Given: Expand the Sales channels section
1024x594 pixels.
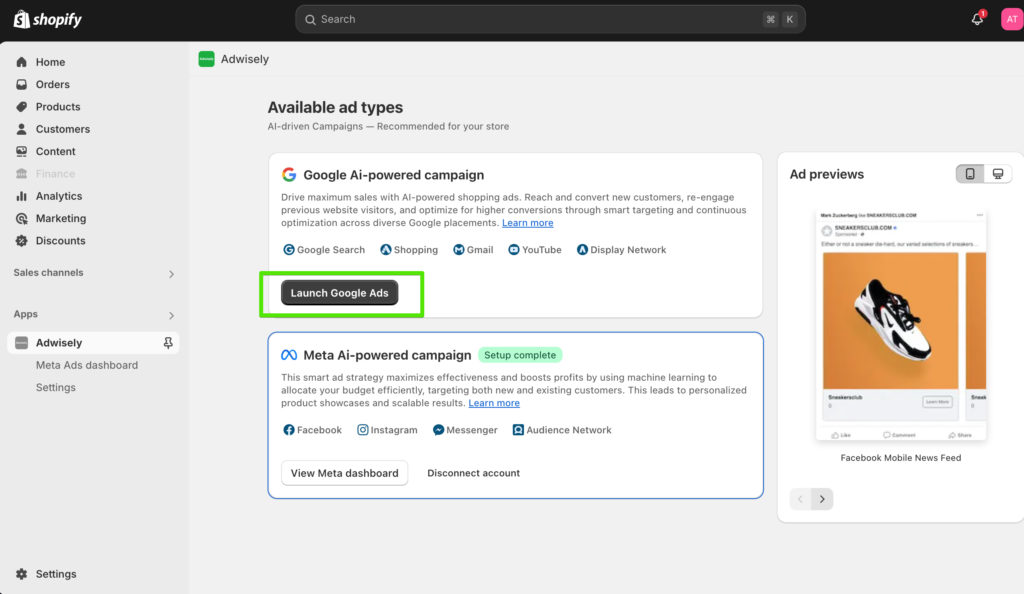Looking at the screenshot, I should 171,274.
